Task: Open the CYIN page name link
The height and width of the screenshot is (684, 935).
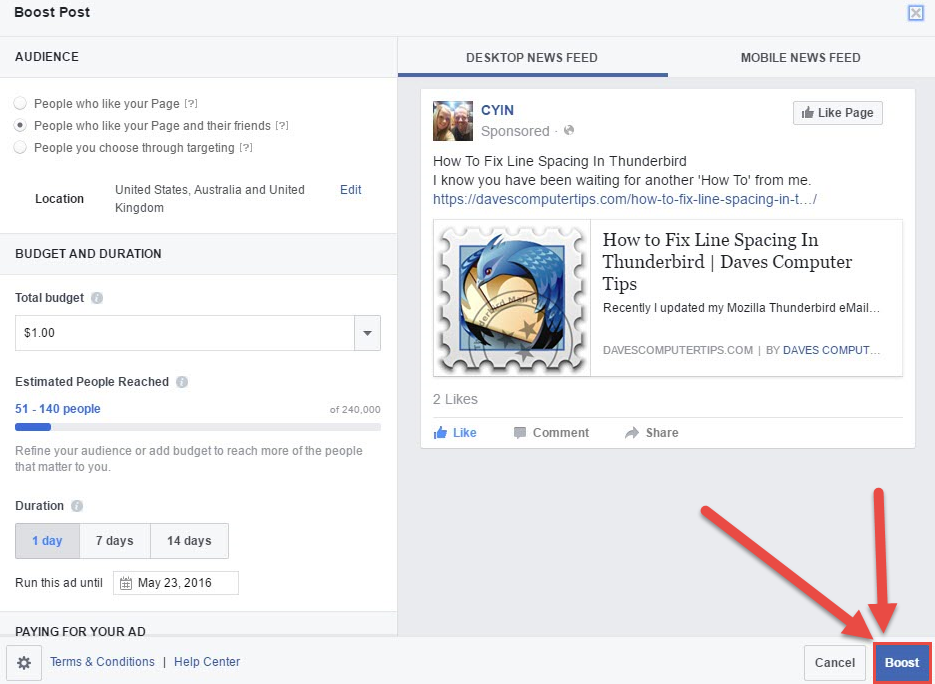Action: click(497, 110)
